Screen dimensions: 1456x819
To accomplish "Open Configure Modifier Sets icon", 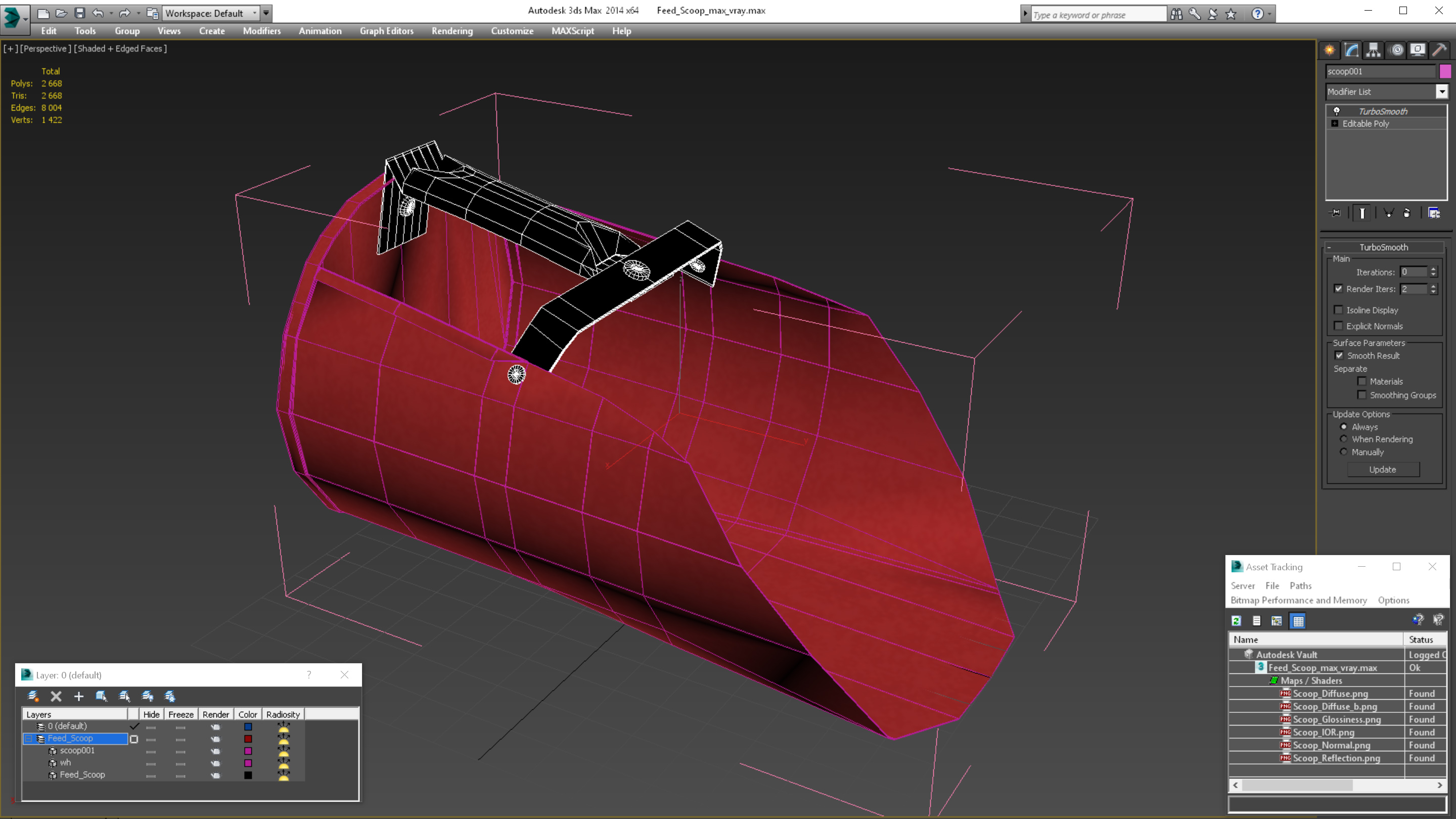I will tap(1434, 213).
